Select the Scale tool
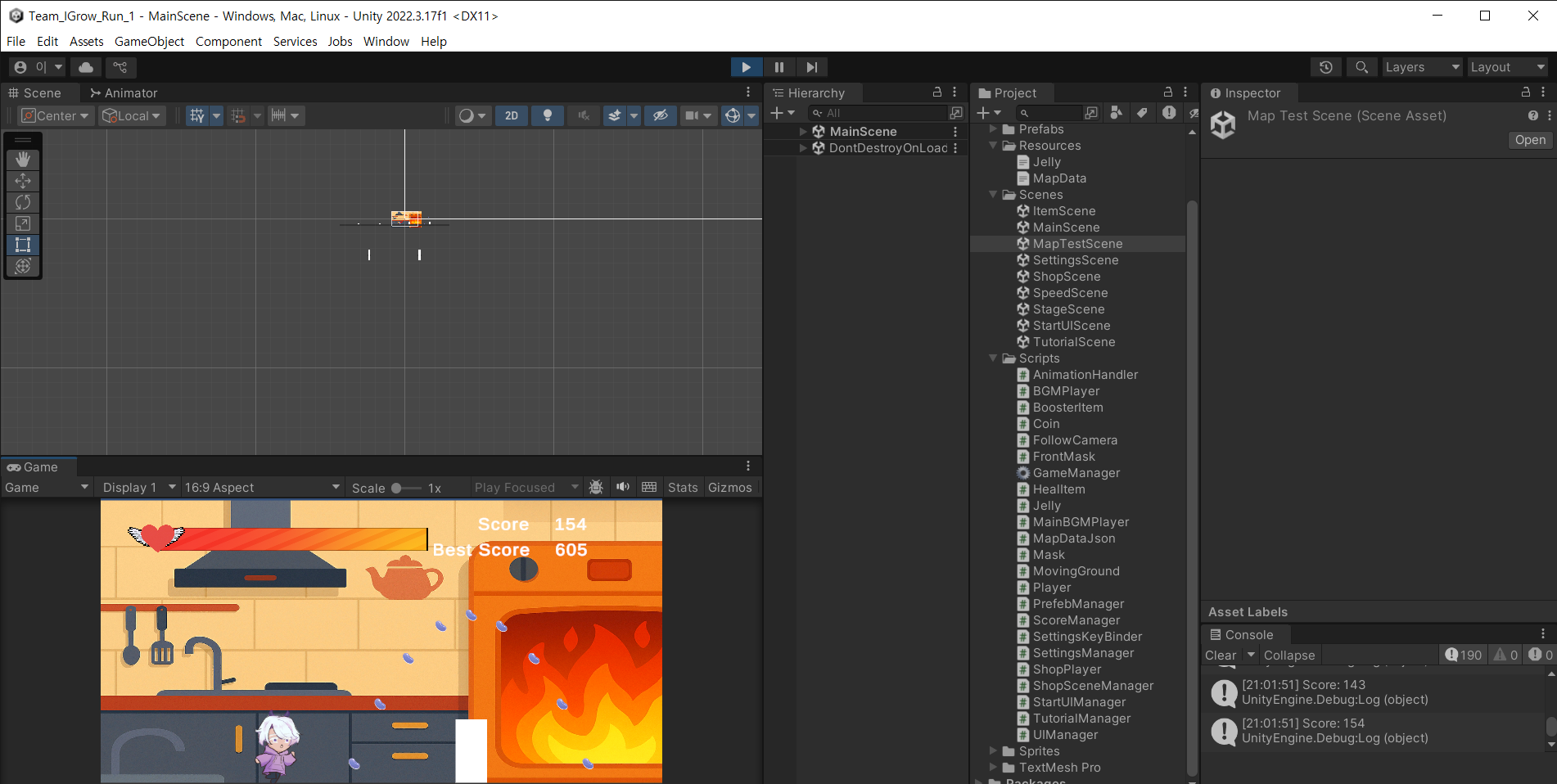 (23, 223)
